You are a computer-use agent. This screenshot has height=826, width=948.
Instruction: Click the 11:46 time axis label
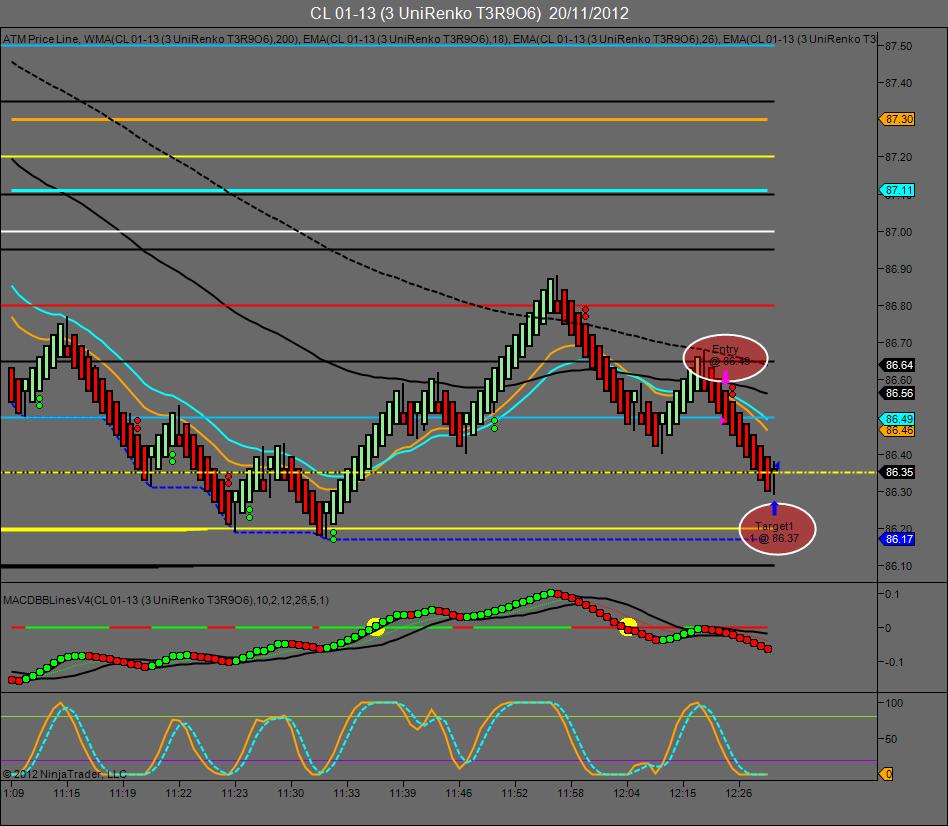(459, 793)
